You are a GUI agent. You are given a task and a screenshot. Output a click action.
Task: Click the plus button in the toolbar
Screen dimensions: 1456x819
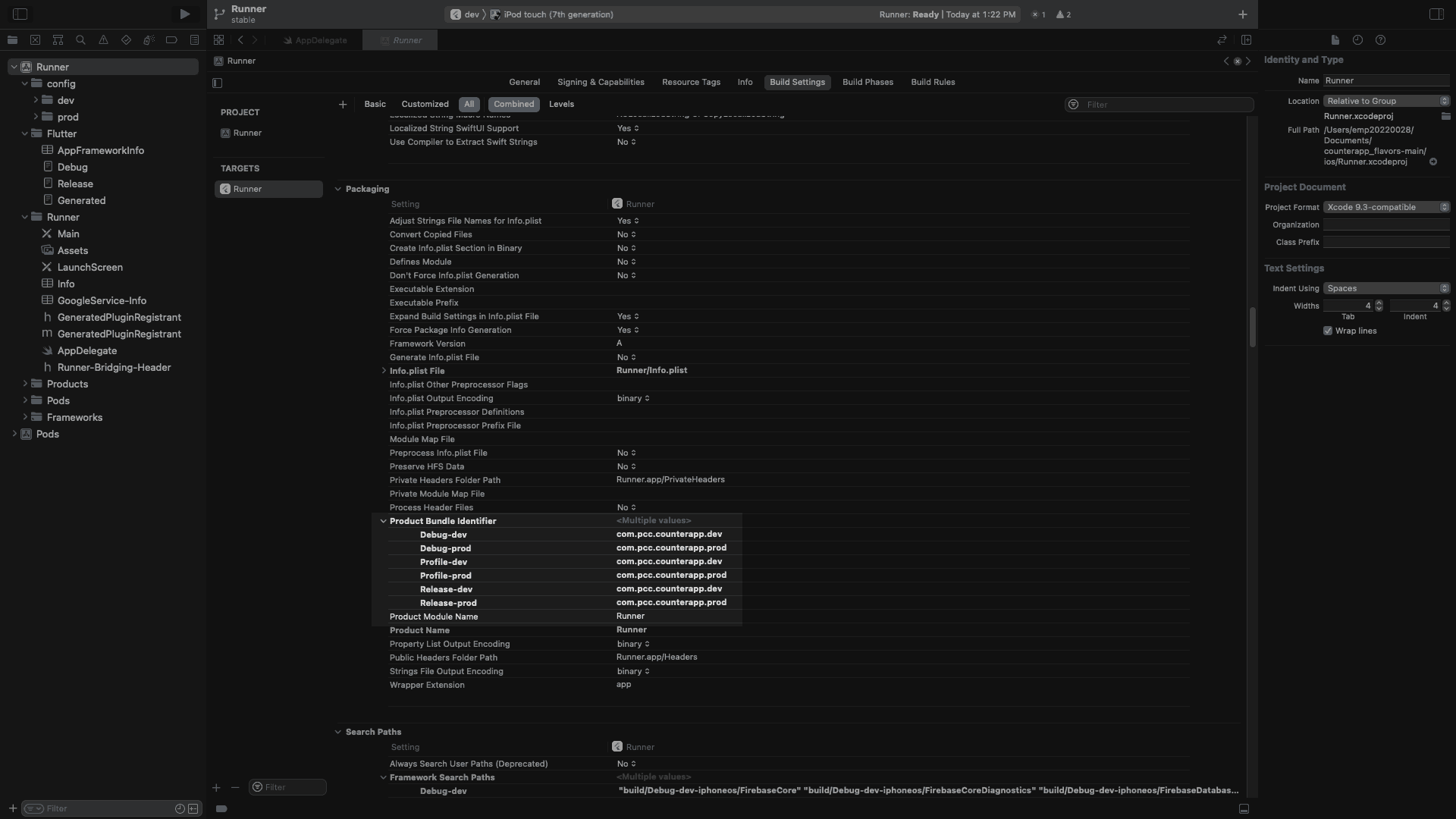(1242, 14)
